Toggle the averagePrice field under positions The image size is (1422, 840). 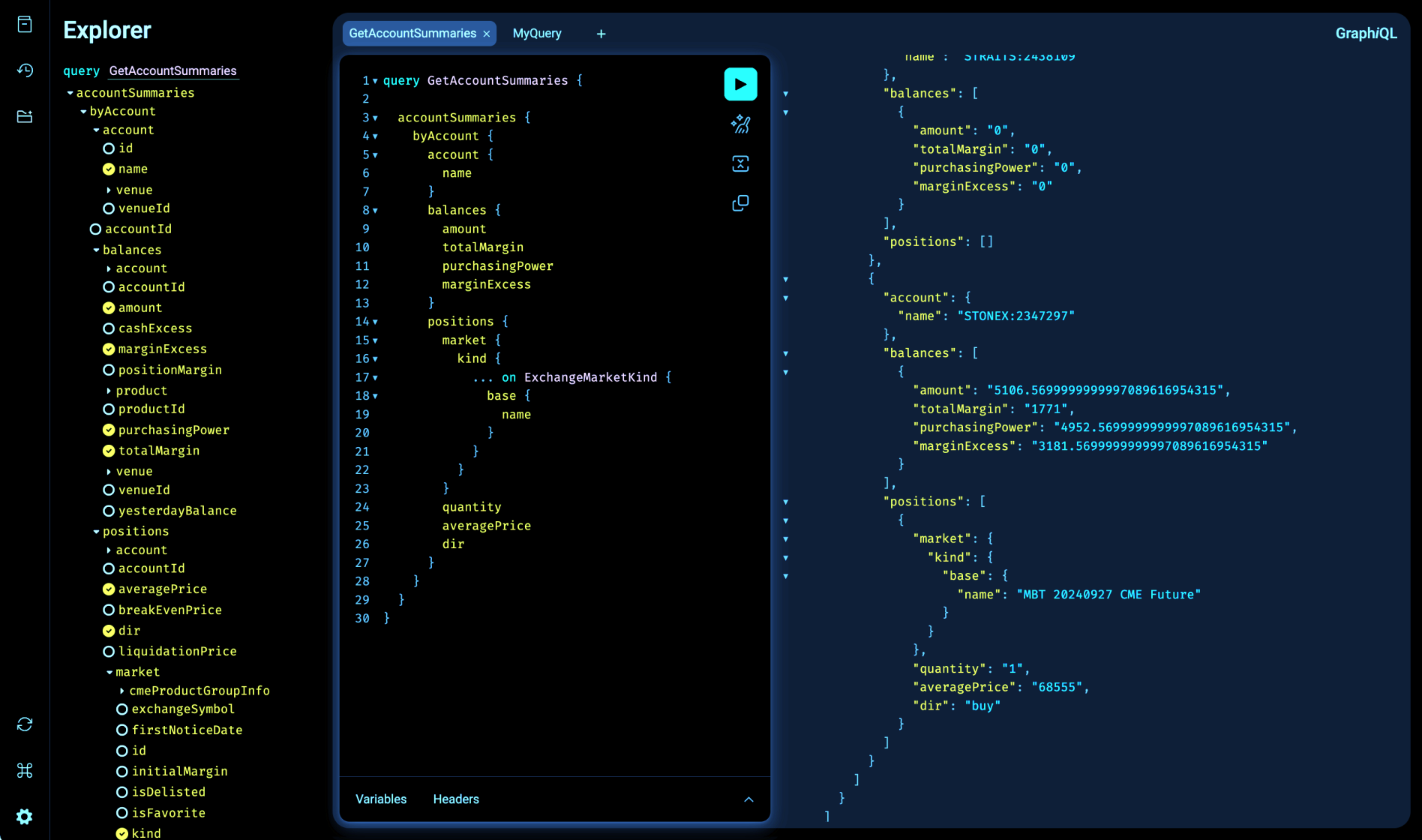[x=109, y=589]
